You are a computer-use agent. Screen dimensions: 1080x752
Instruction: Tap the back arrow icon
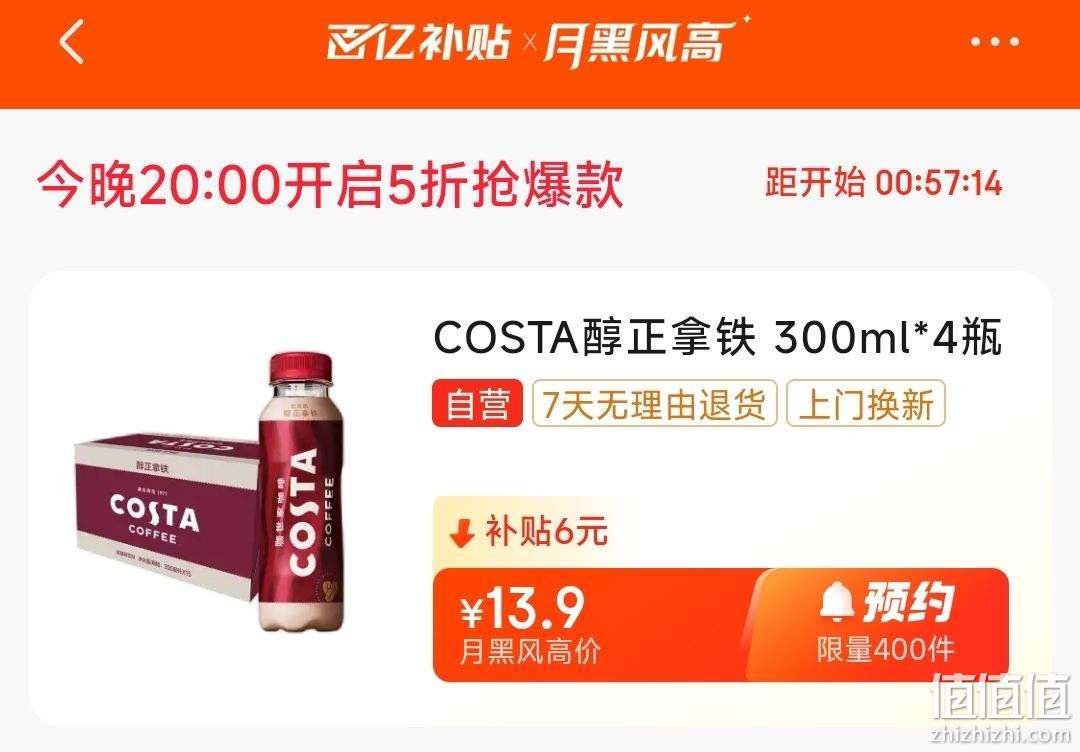(72, 42)
